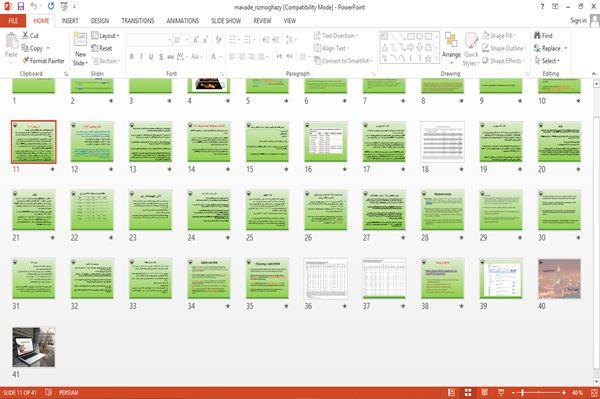Screen dimensions: 600x399
Task: Click Sign in link
Action: [578, 21]
